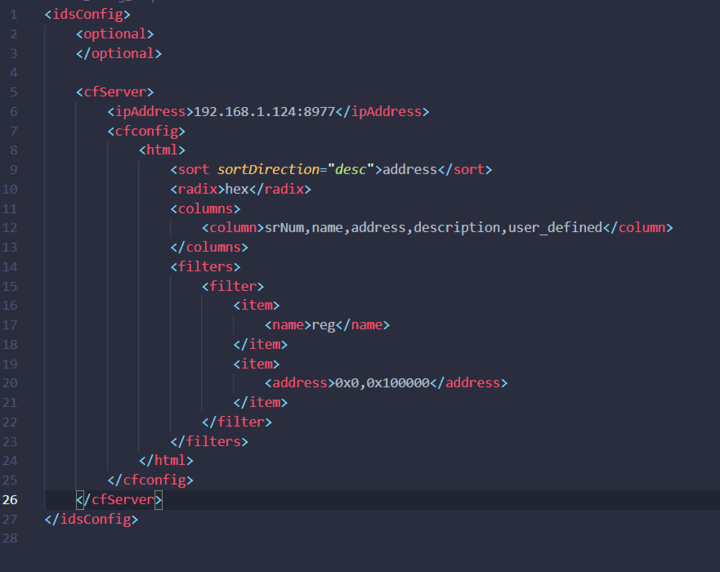Click line number 28 in gutter
720x572 pixels.
(x=10, y=538)
